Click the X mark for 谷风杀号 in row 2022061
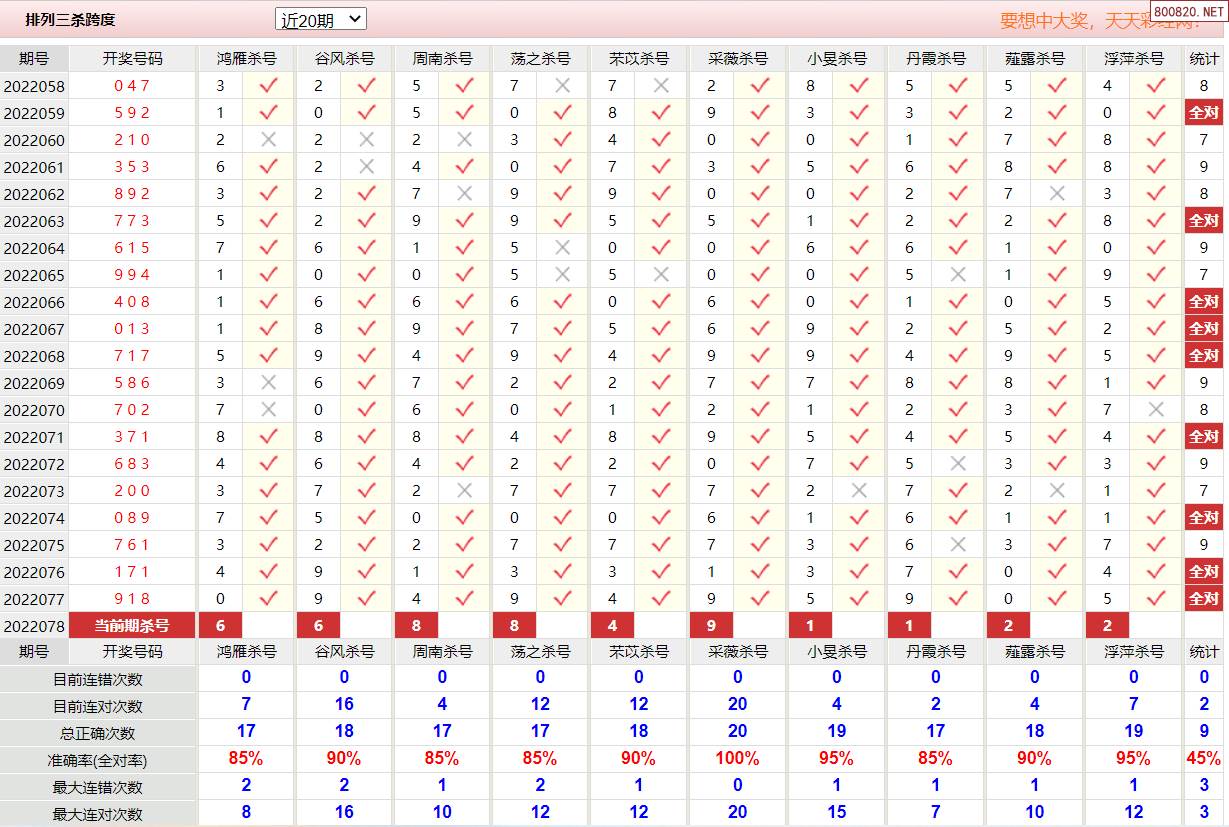This screenshot has height=827, width=1229. [x=366, y=167]
